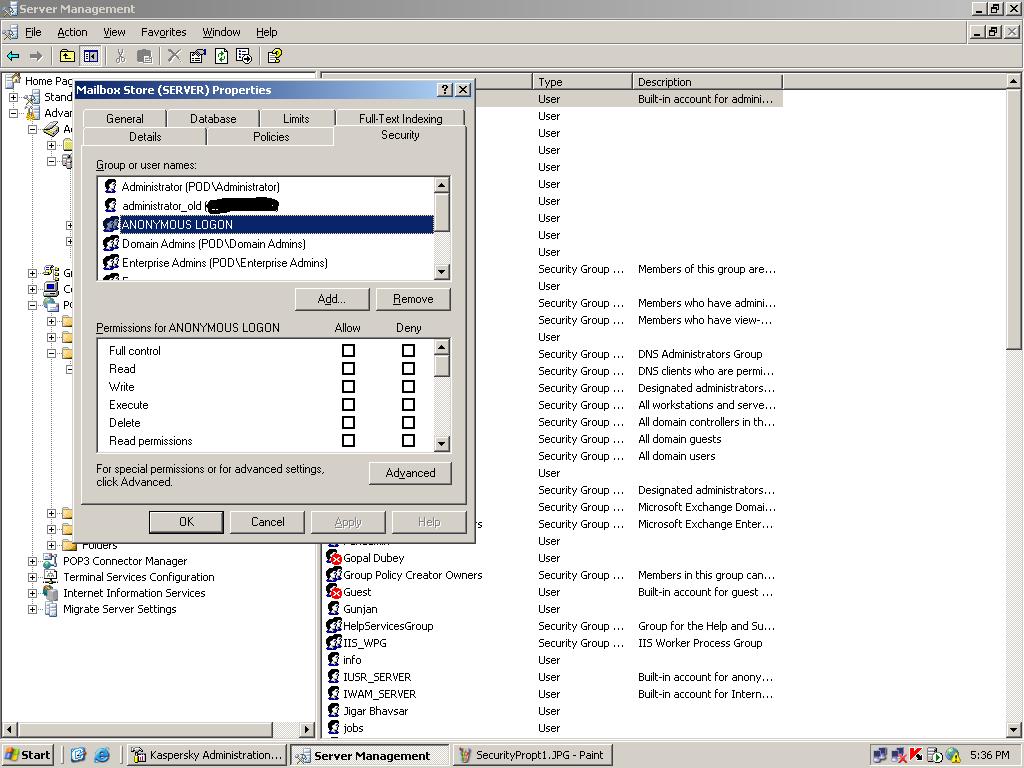The width and height of the screenshot is (1024, 768).
Task: Click the Export List toolbar icon
Action: 244,56
